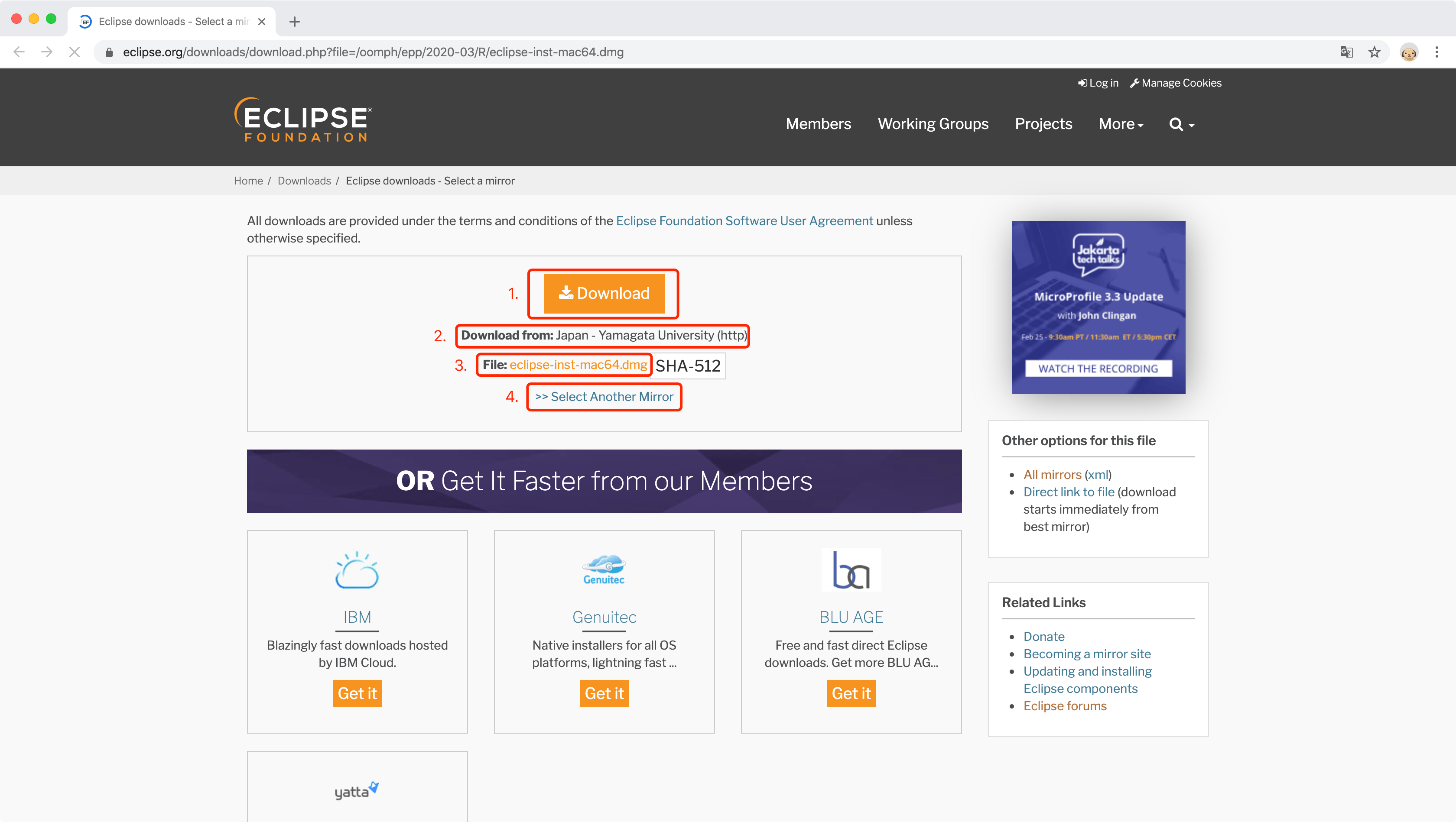
Task: Open Eclipse Foundation Software User Agreement link
Action: pos(744,221)
